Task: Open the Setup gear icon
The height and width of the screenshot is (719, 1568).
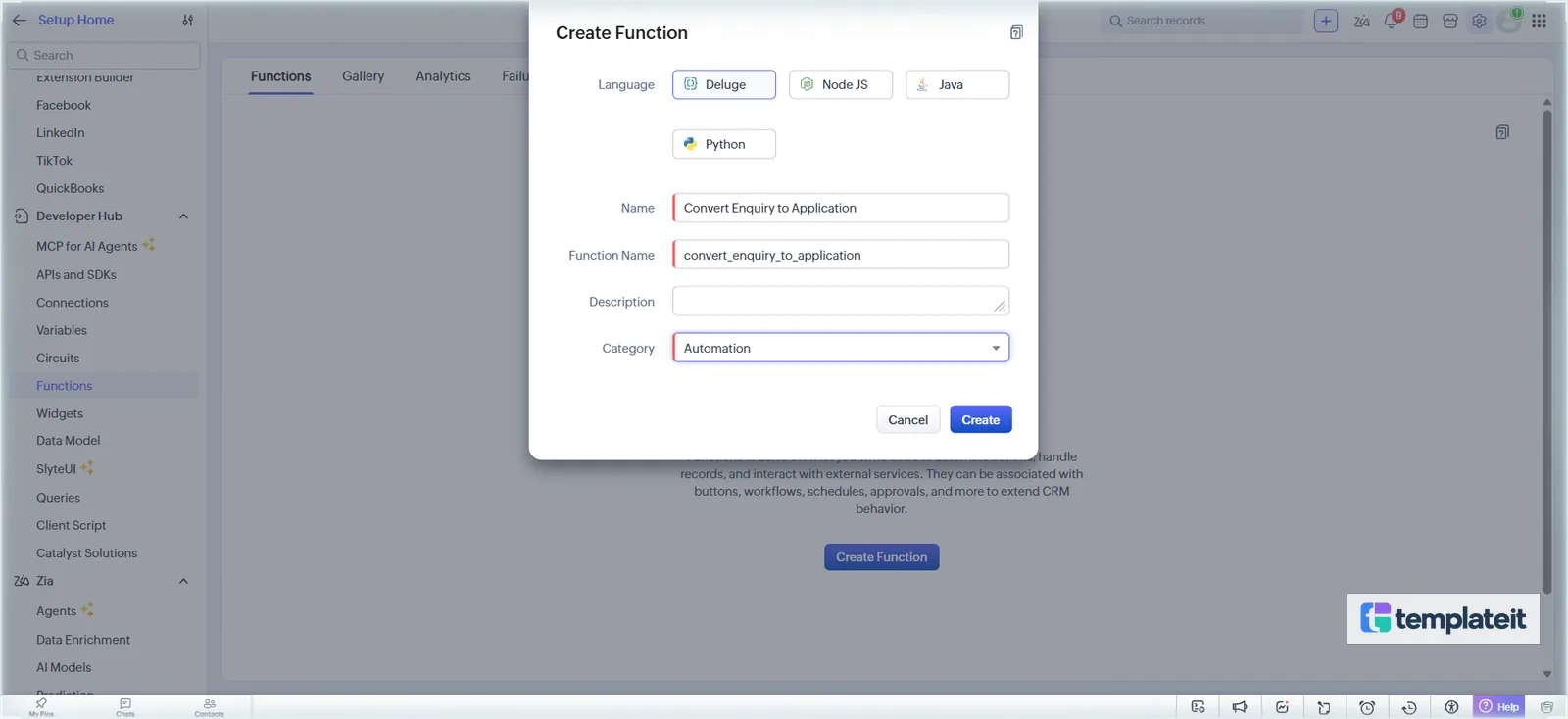Action: point(1479,21)
